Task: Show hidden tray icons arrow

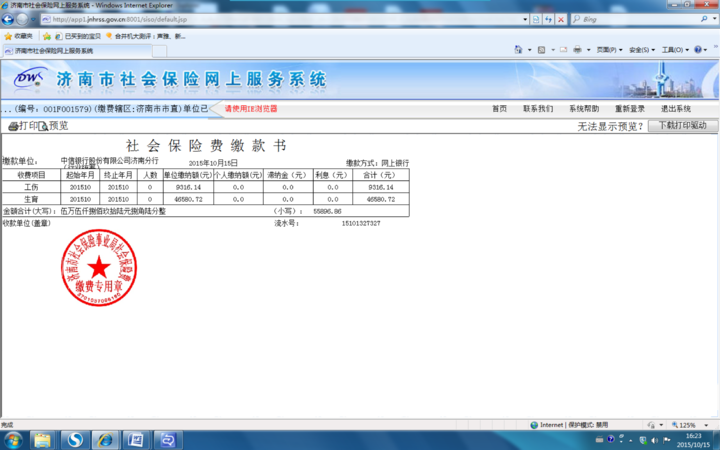Action: click(631, 440)
